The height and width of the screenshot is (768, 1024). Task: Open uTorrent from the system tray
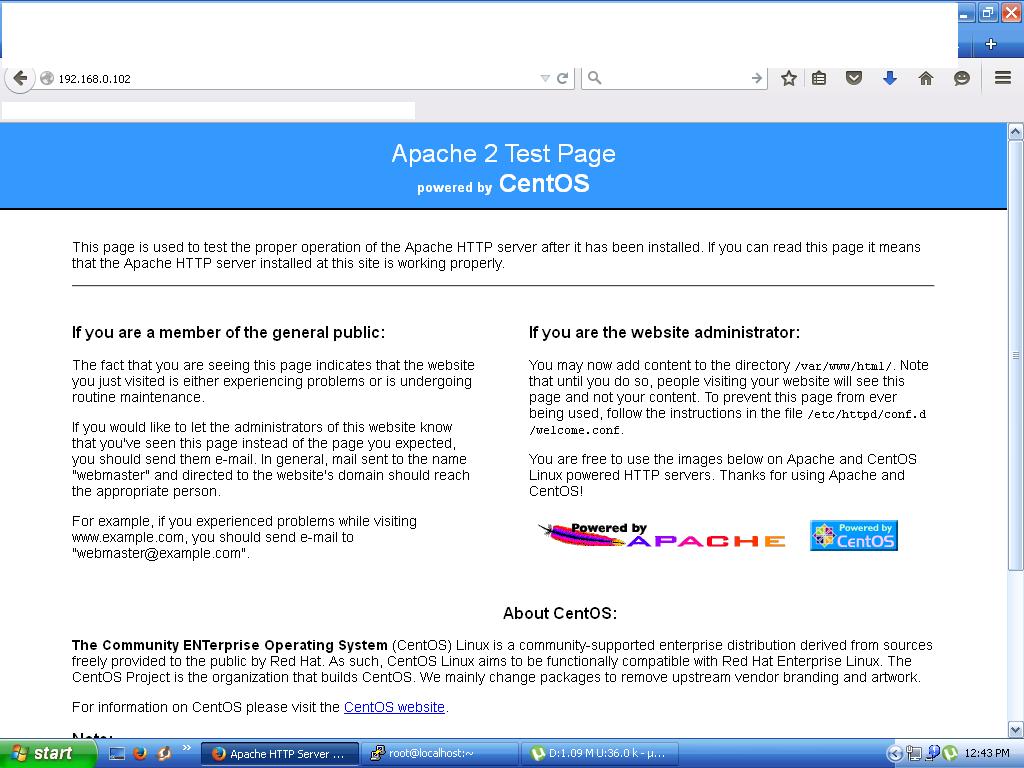pos(950,754)
